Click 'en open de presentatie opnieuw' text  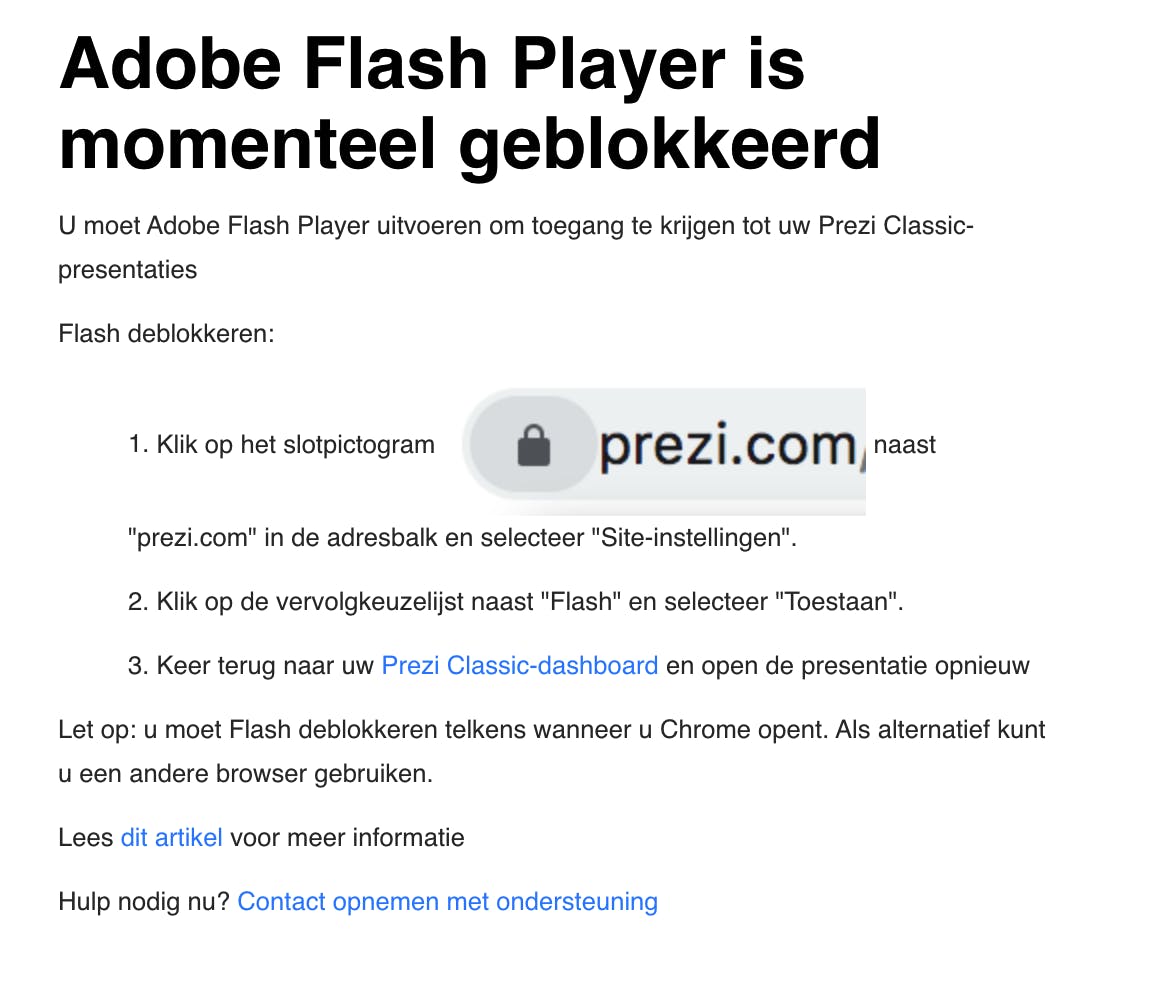click(848, 665)
